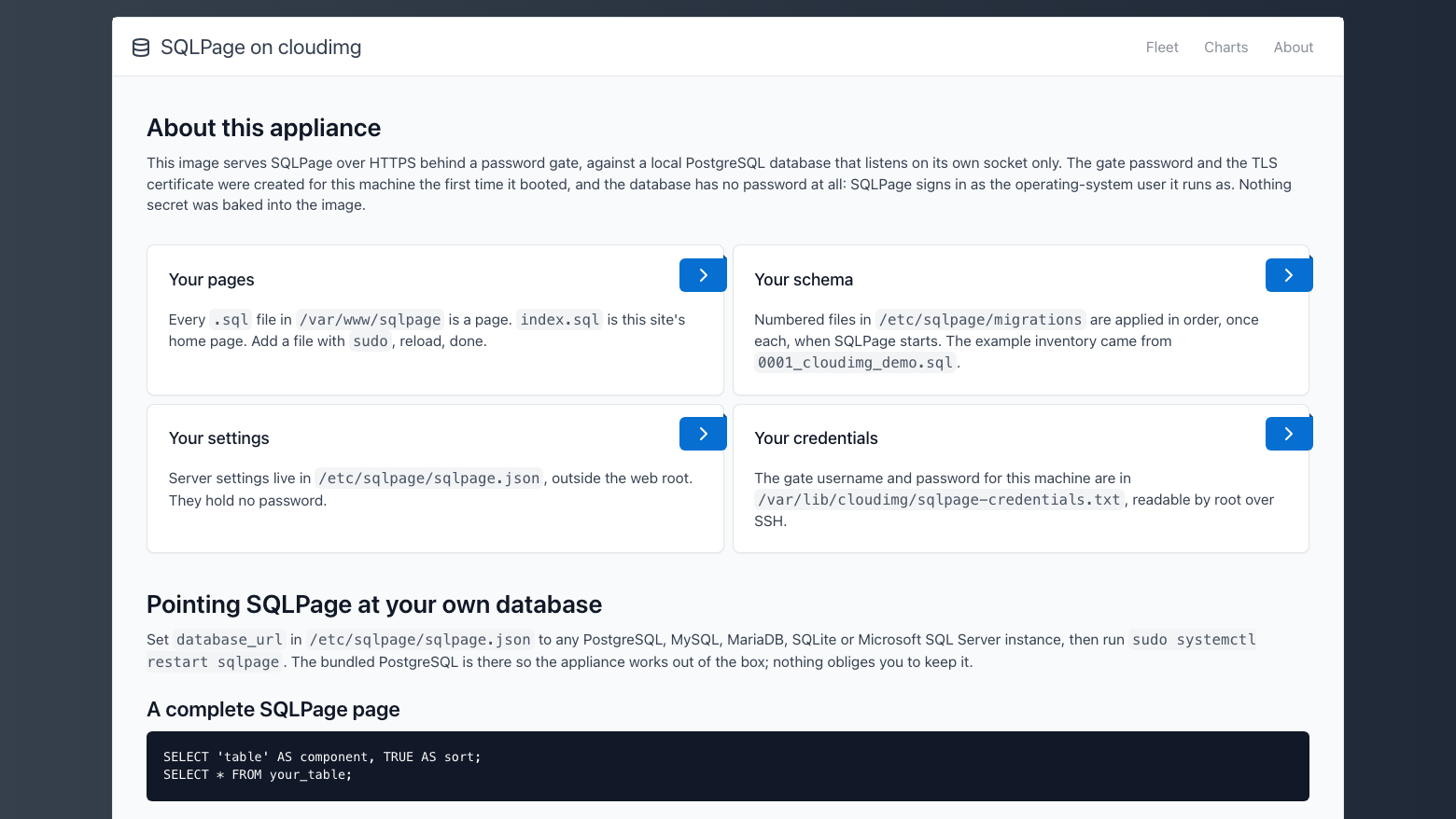The image size is (1456, 819).
Task: Open the Your pages card arrow
Action: coord(703,275)
